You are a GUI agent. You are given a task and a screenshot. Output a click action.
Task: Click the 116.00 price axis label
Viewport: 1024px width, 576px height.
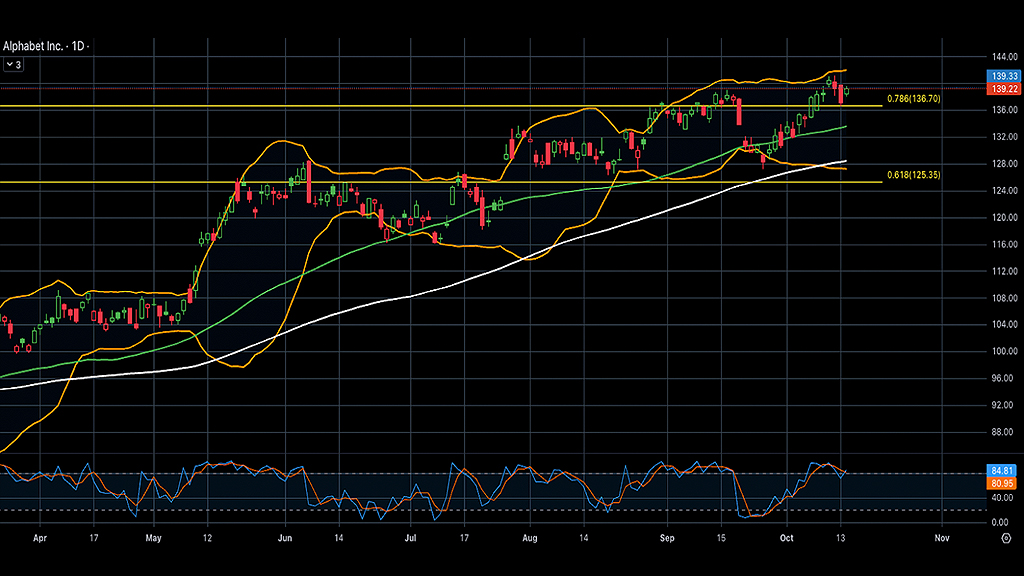pyautogui.click(x=1004, y=244)
